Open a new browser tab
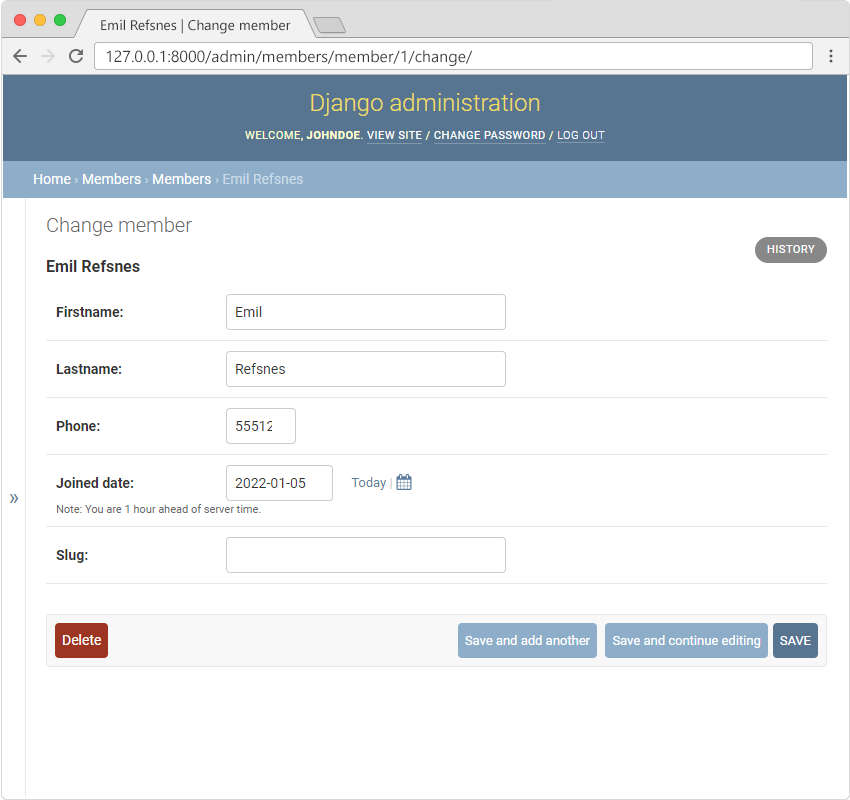The image size is (850, 800). click(329, 25)
